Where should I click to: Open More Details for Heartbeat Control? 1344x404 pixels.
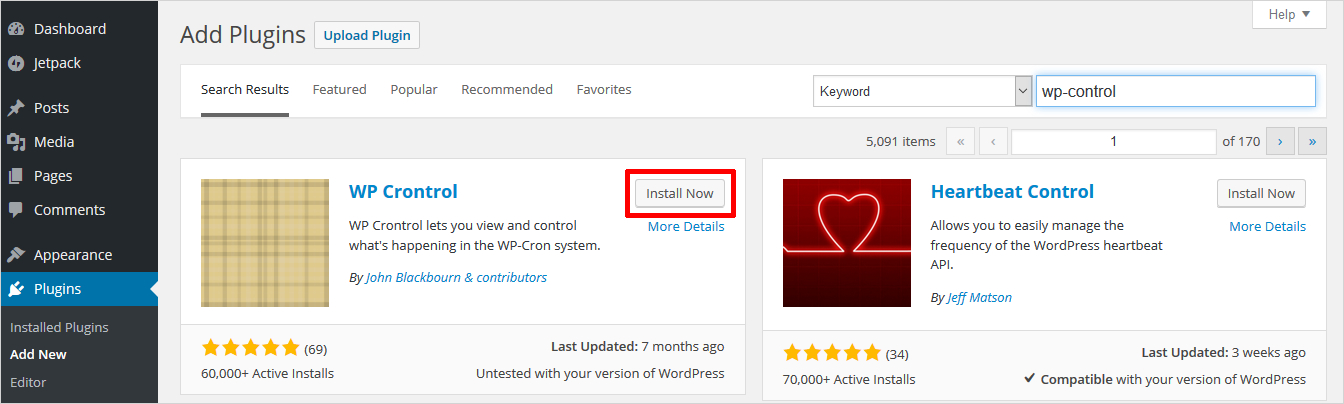point(1267,226)
